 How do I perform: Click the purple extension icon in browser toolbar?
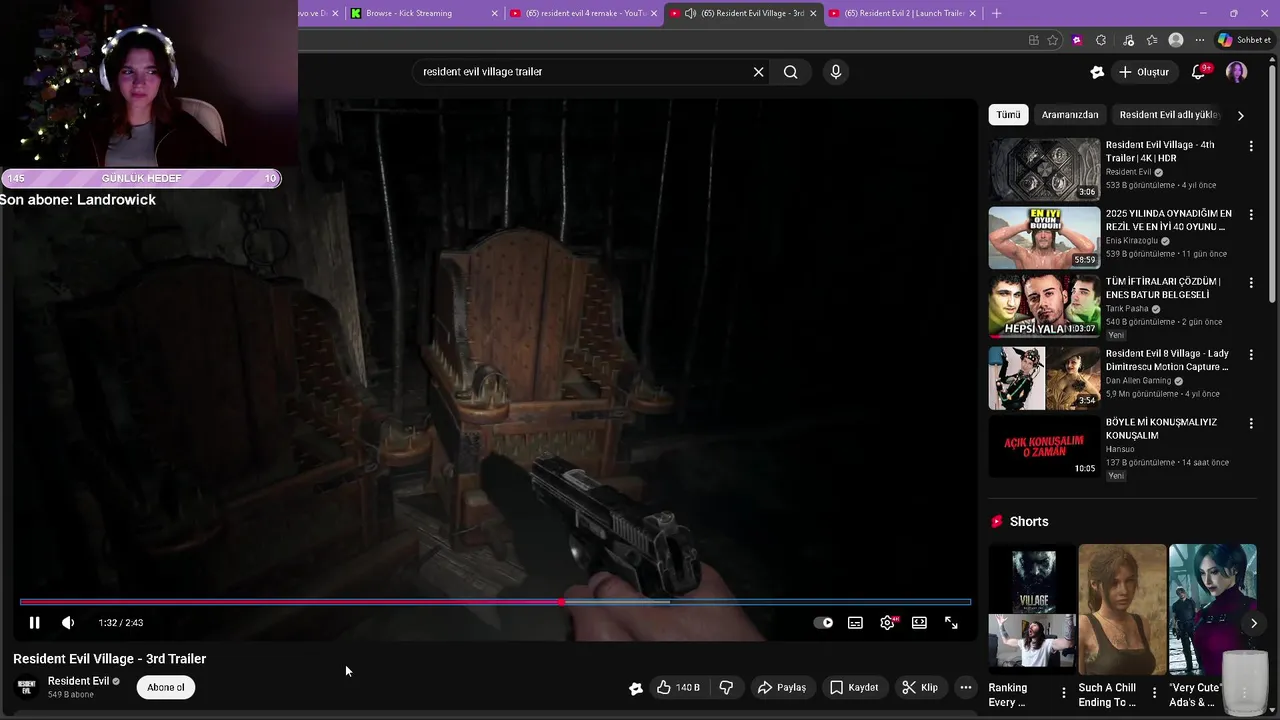tap(1077, 40)
